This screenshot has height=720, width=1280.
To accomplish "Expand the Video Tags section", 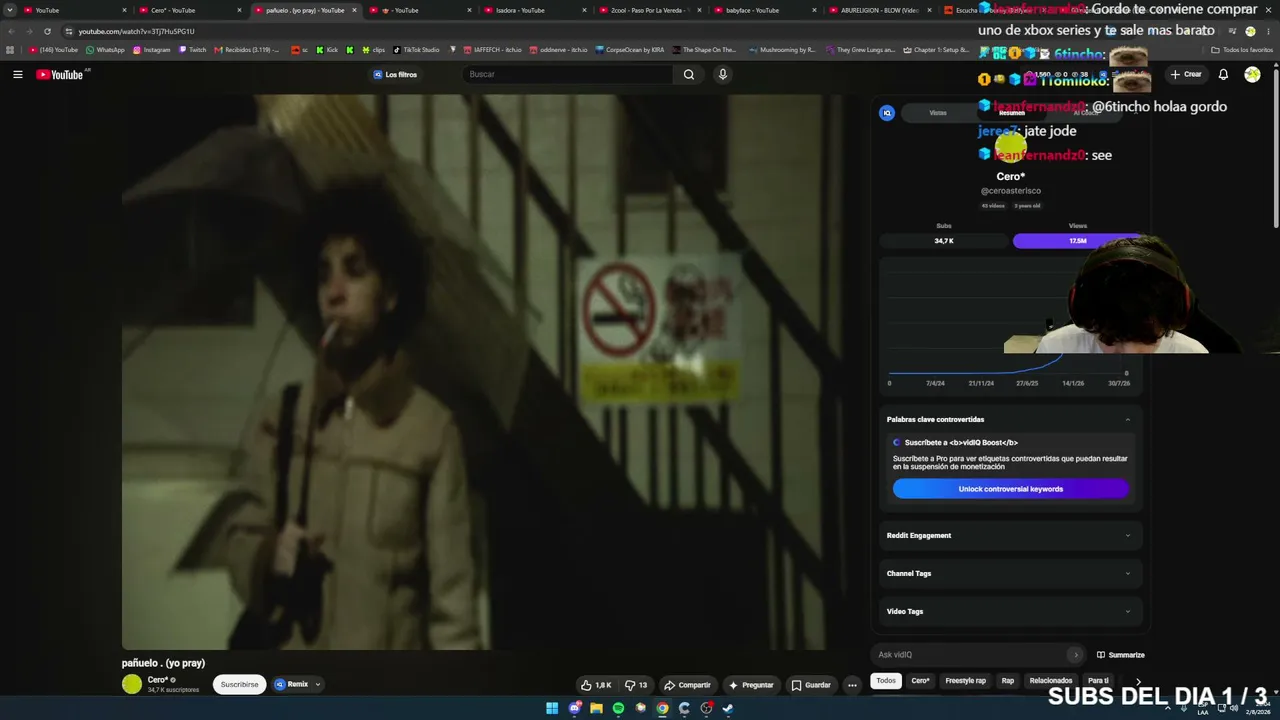I will (1128, 612).
